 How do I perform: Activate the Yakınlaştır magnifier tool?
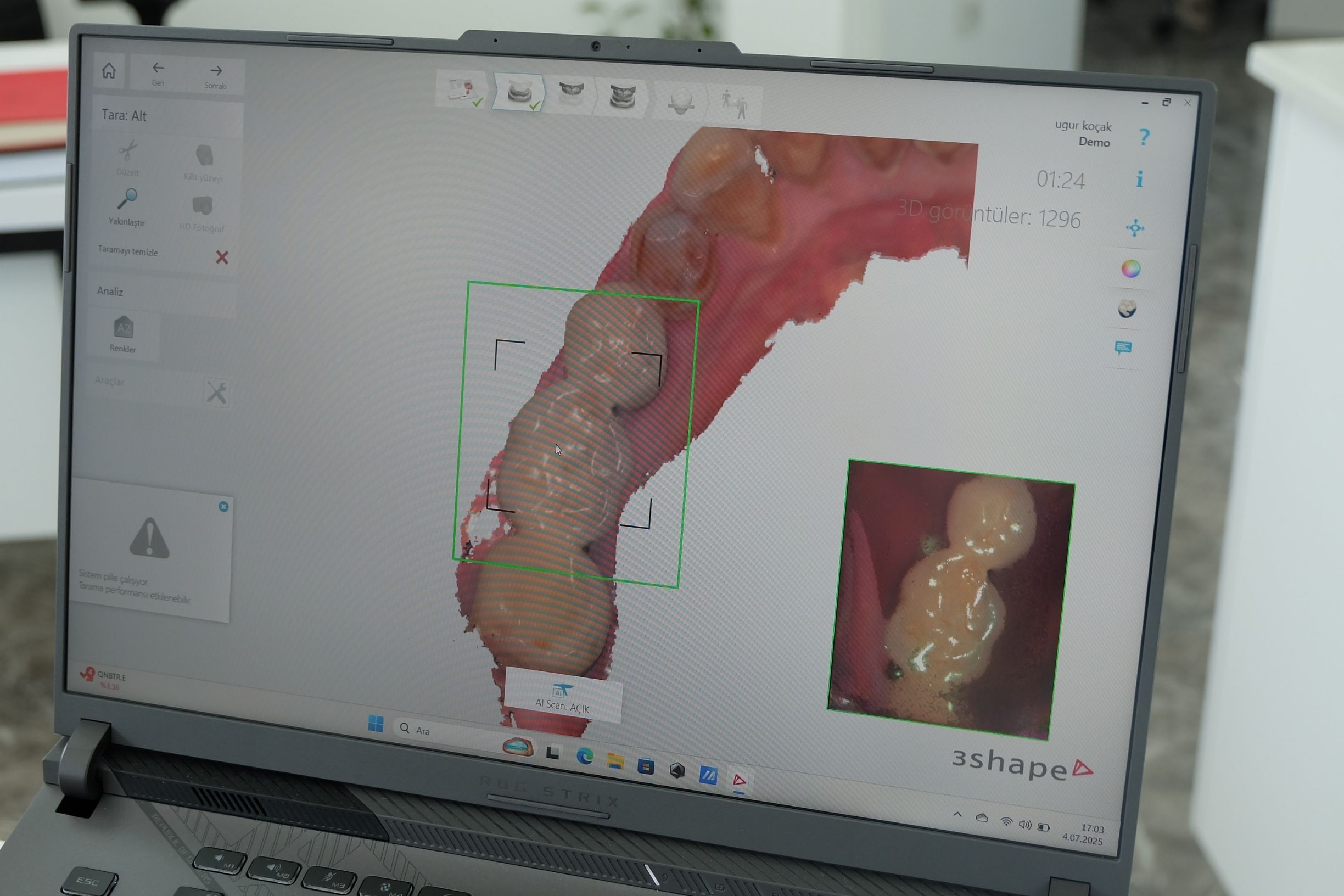pos(127,200)
